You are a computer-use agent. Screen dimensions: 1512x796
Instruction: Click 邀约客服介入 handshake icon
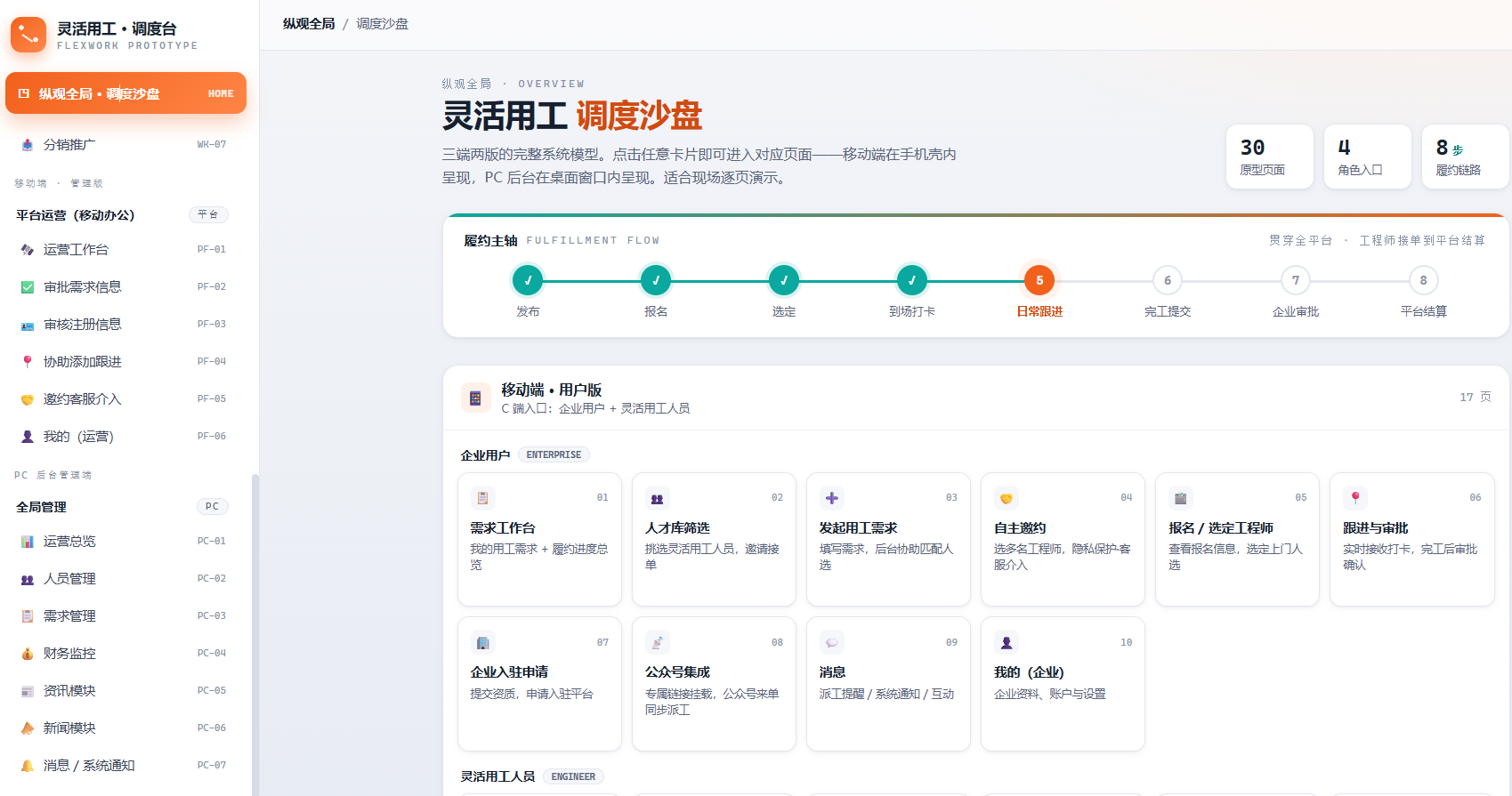(28, 399)
